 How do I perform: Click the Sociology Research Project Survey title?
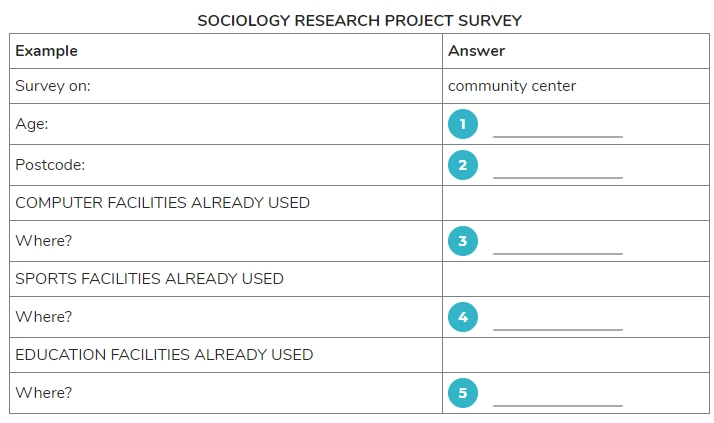coord(359,20)
